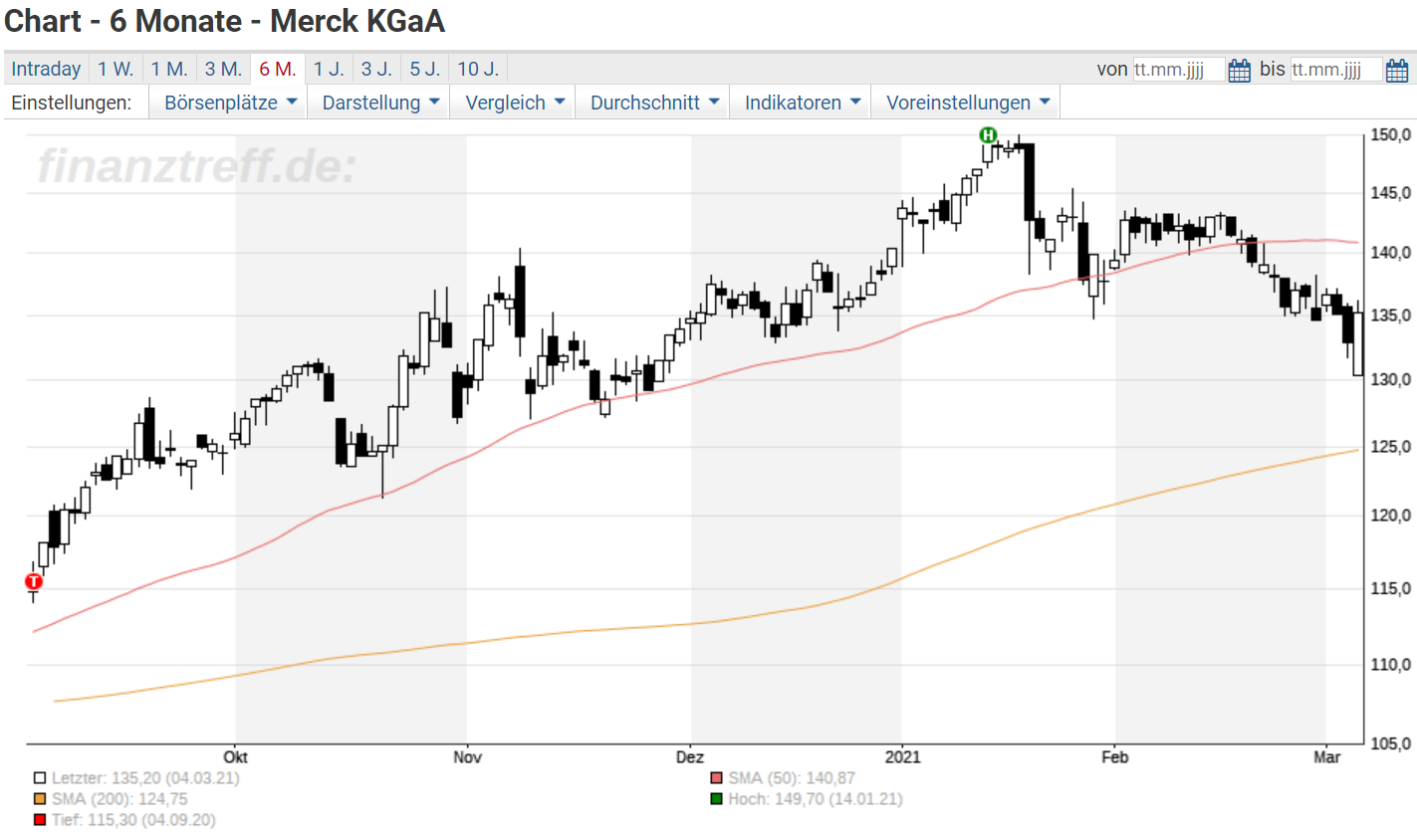Click the 'Chart - 6 Monate - Merck KGaA' title

(x=225, y=21)
